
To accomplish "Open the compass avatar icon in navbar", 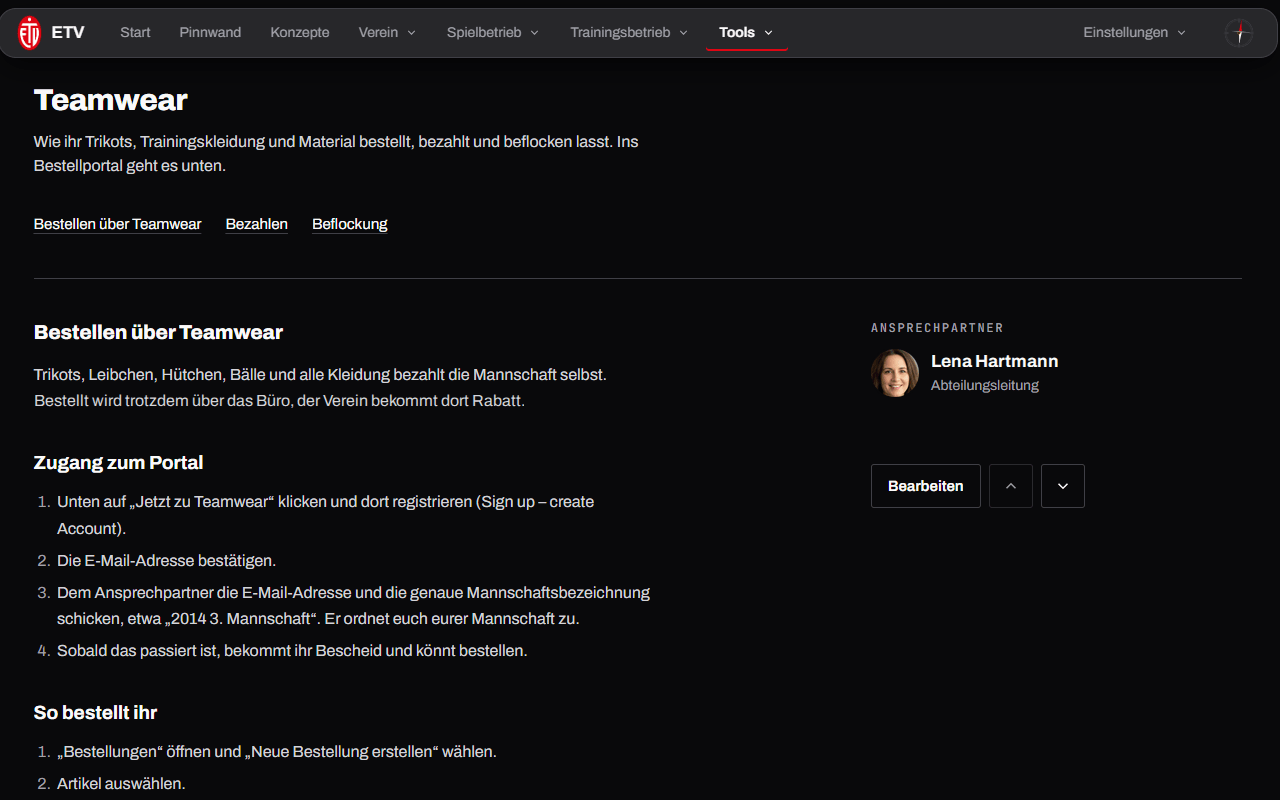I will point(1239,33).
